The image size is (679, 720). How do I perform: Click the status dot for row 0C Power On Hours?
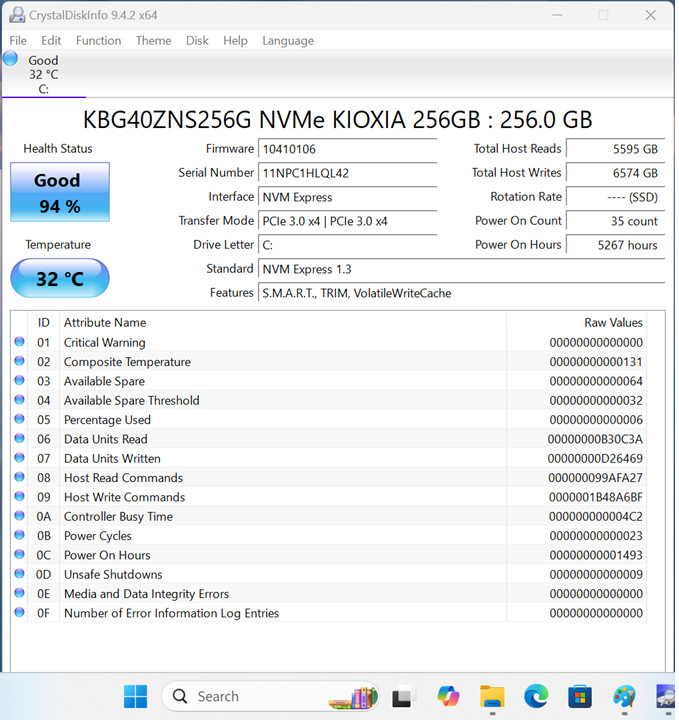(x=19, y=554)
